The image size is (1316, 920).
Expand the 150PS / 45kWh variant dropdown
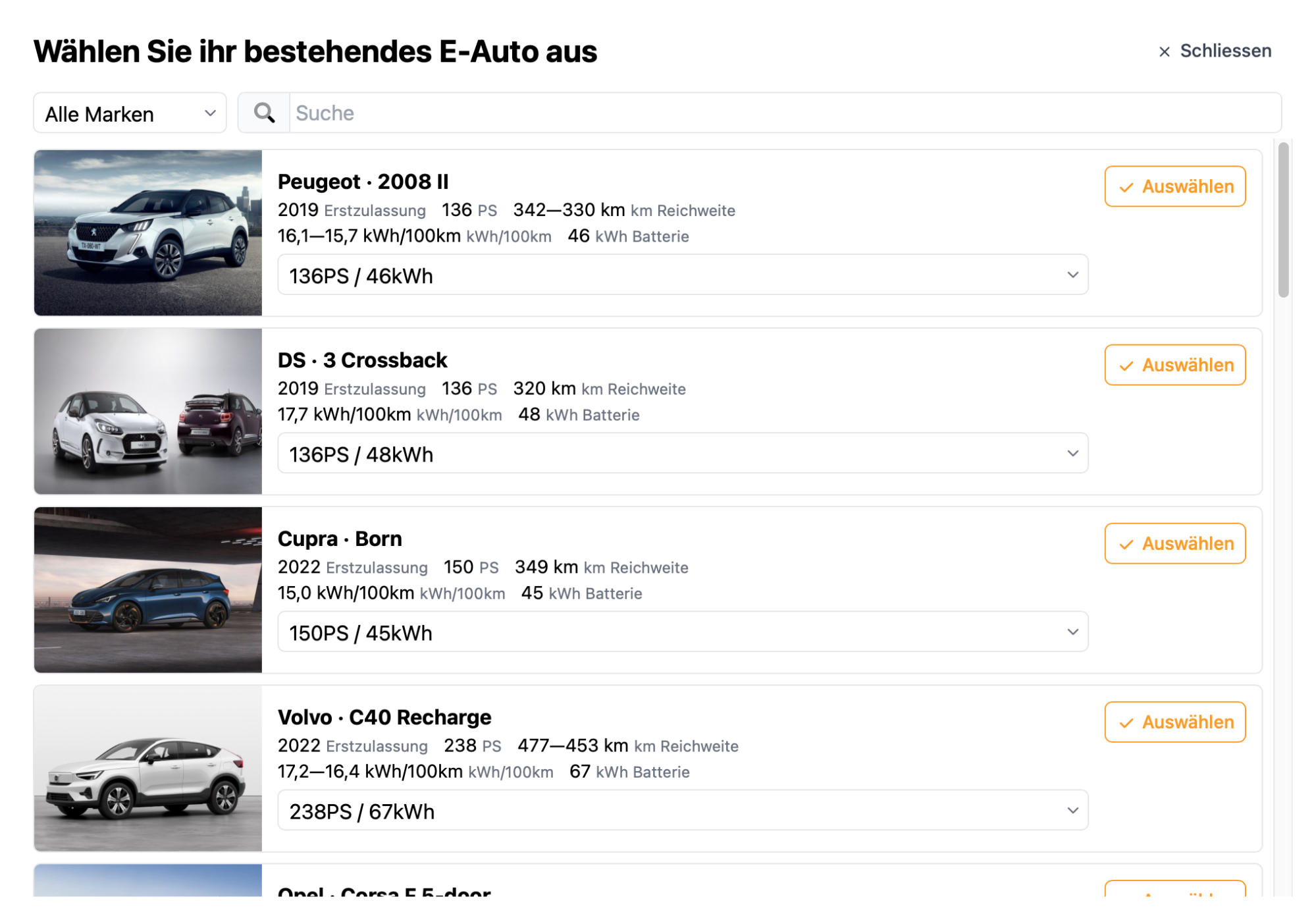point(682,632)
